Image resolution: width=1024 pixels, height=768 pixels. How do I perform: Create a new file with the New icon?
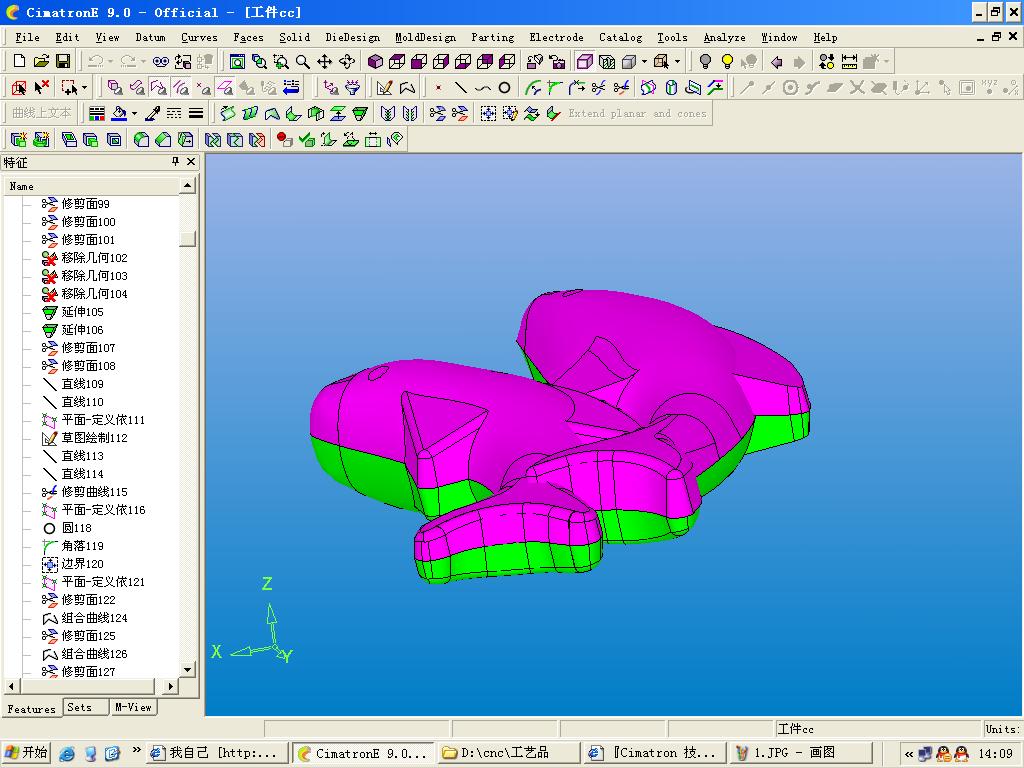point(19,61)
